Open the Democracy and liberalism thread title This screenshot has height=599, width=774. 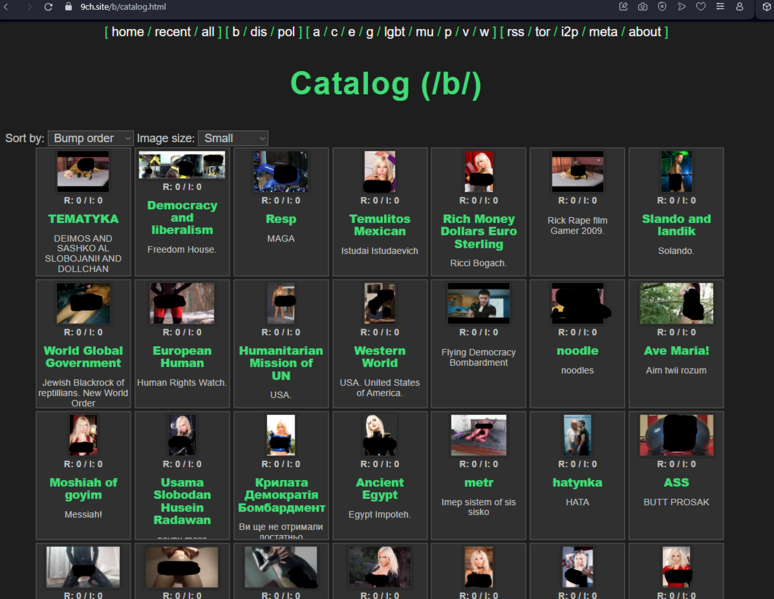click(x=182, y=218)
